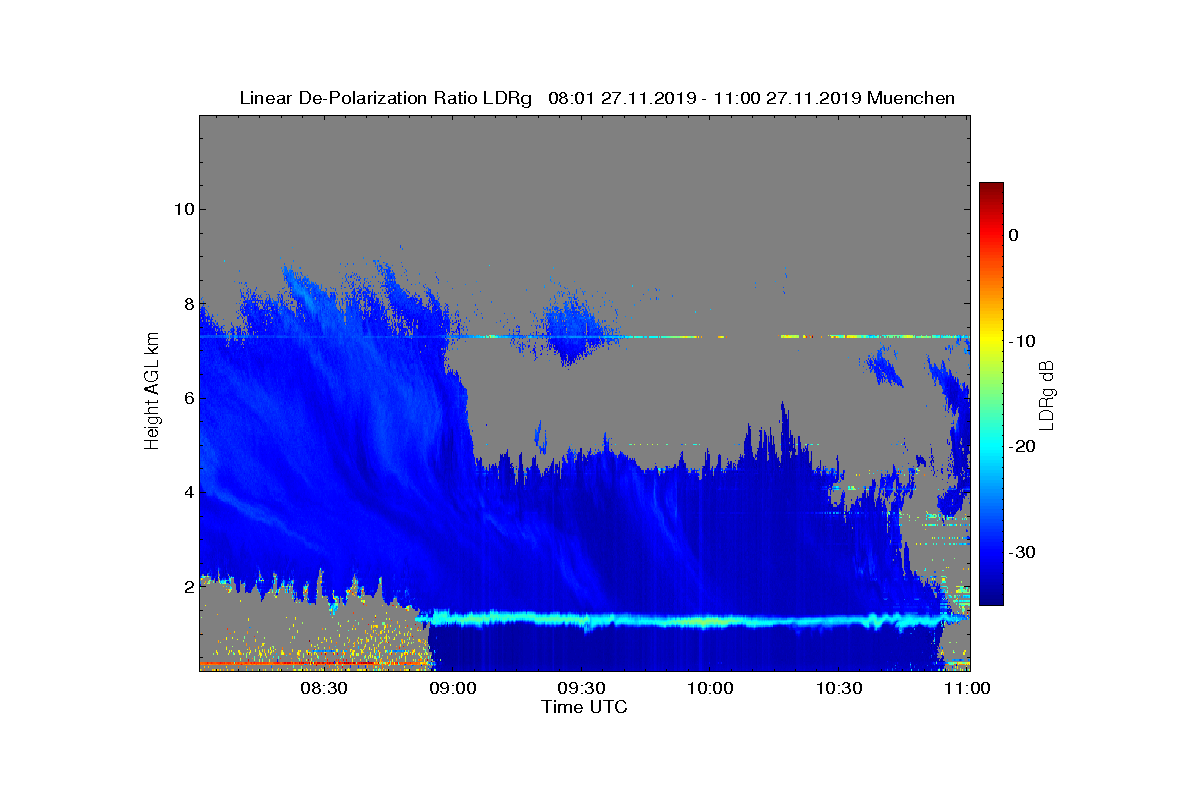Click the height axis label '6'
Viewport: 1200px width, 800px height.
point(187,398)
